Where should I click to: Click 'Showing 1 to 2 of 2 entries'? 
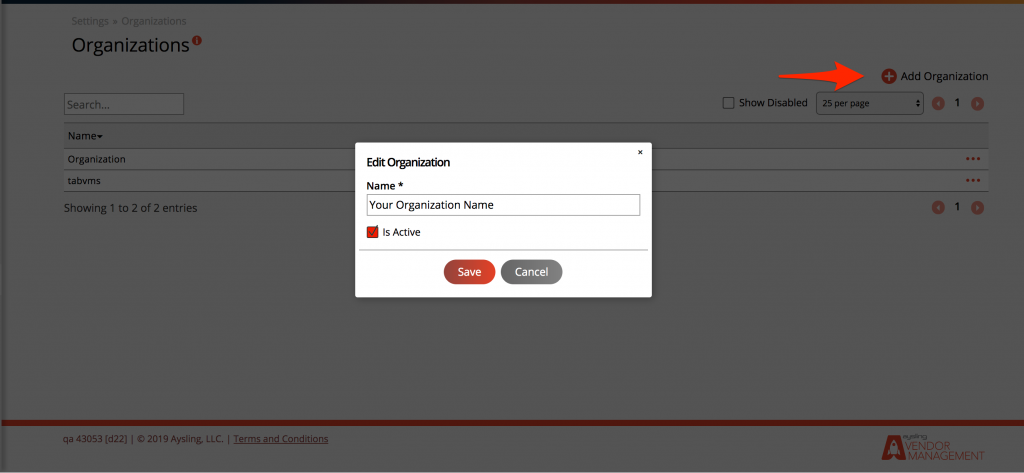tap(131, 208)
